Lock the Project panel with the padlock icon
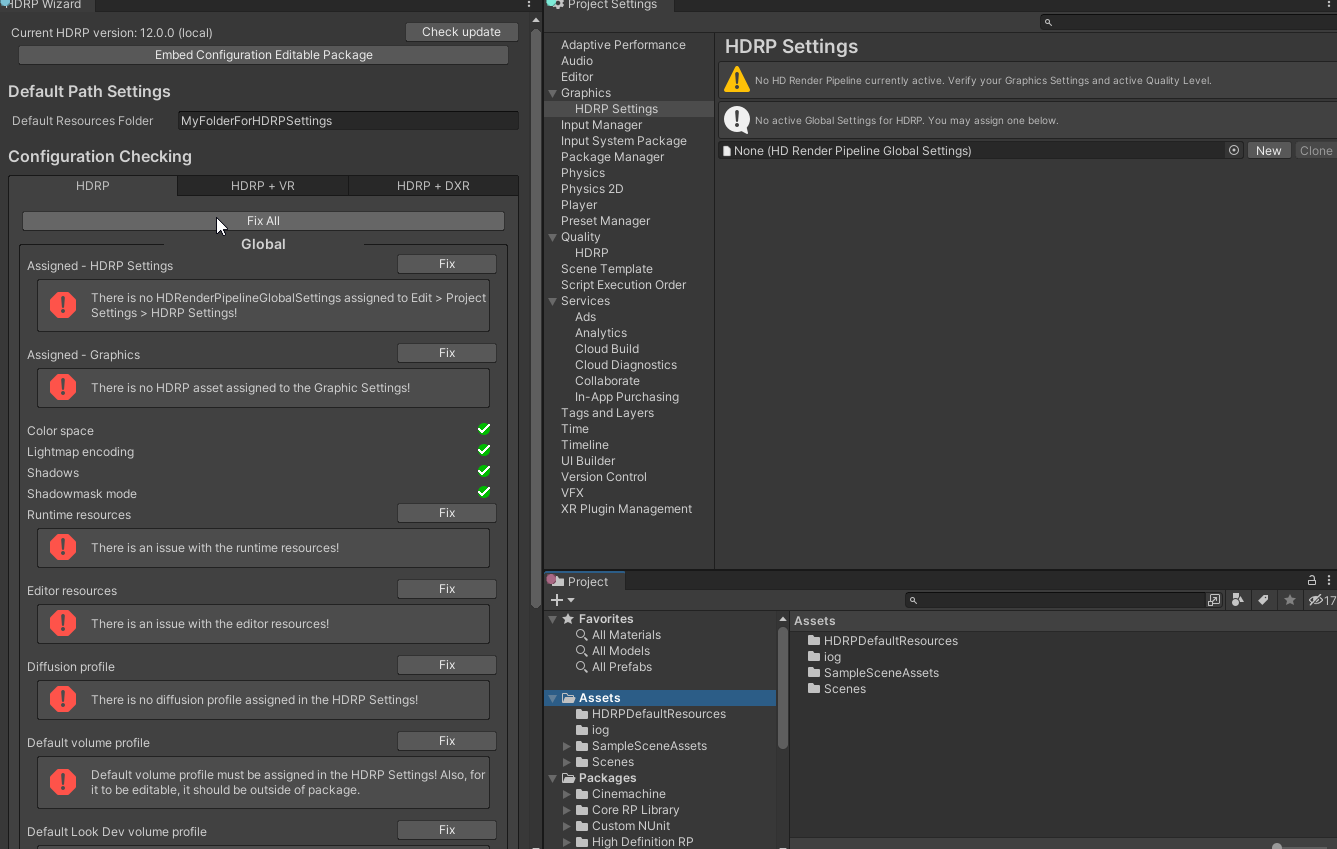1337x849 pixels. coord(1311,580)
